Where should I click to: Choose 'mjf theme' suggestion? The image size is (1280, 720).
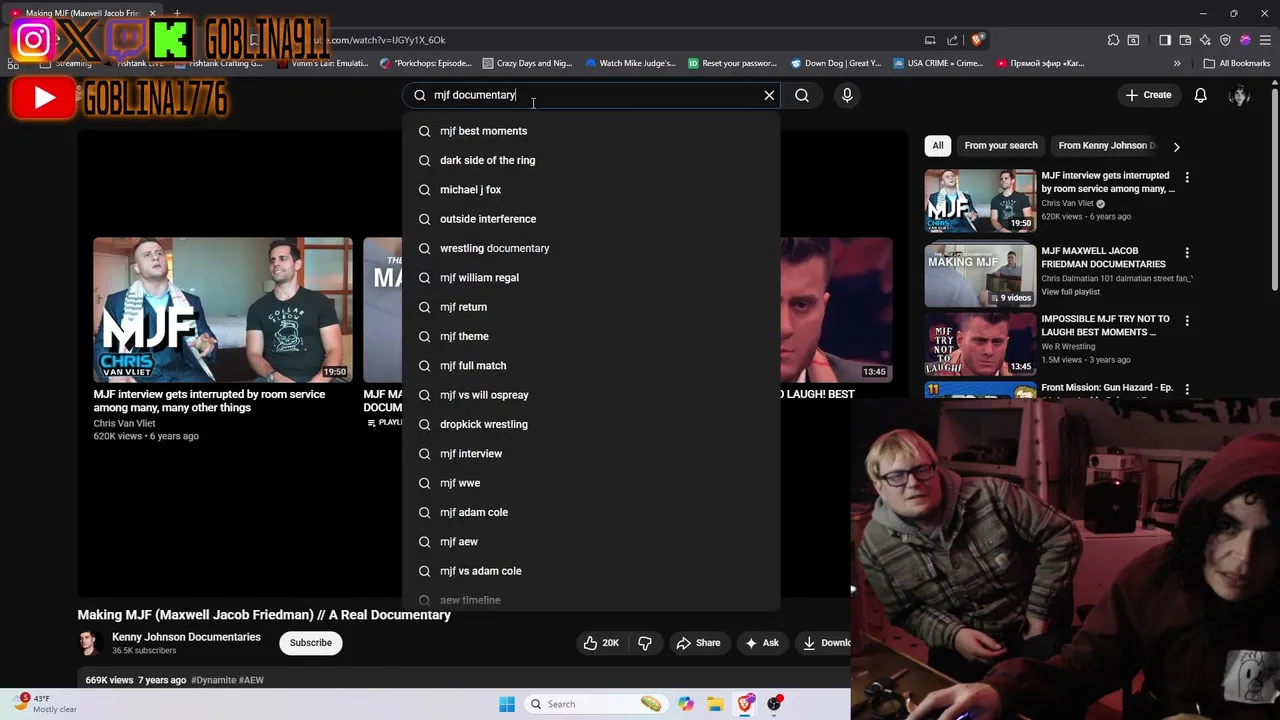(591, 336)
